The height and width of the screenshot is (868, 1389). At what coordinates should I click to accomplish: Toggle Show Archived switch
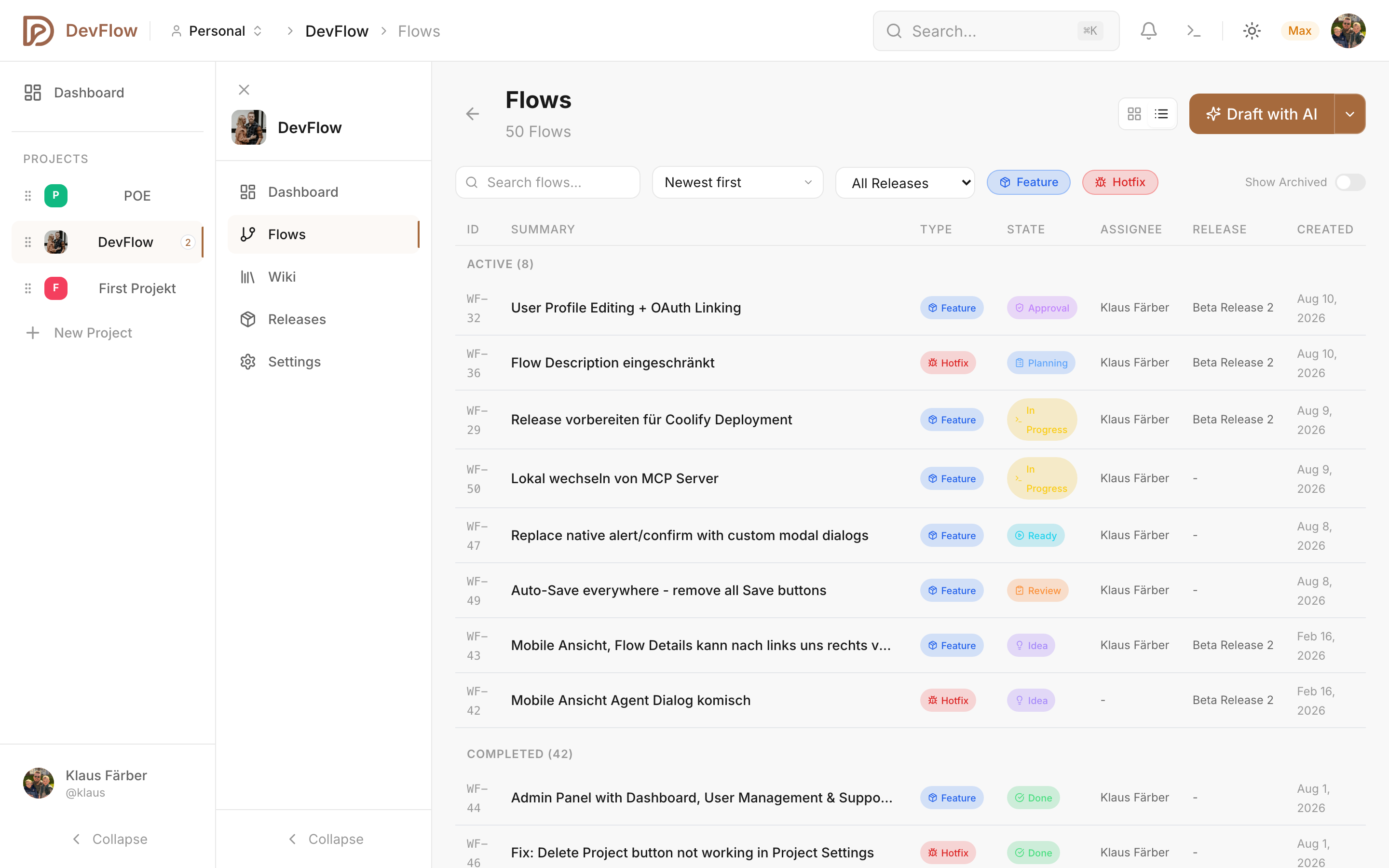1350,182
